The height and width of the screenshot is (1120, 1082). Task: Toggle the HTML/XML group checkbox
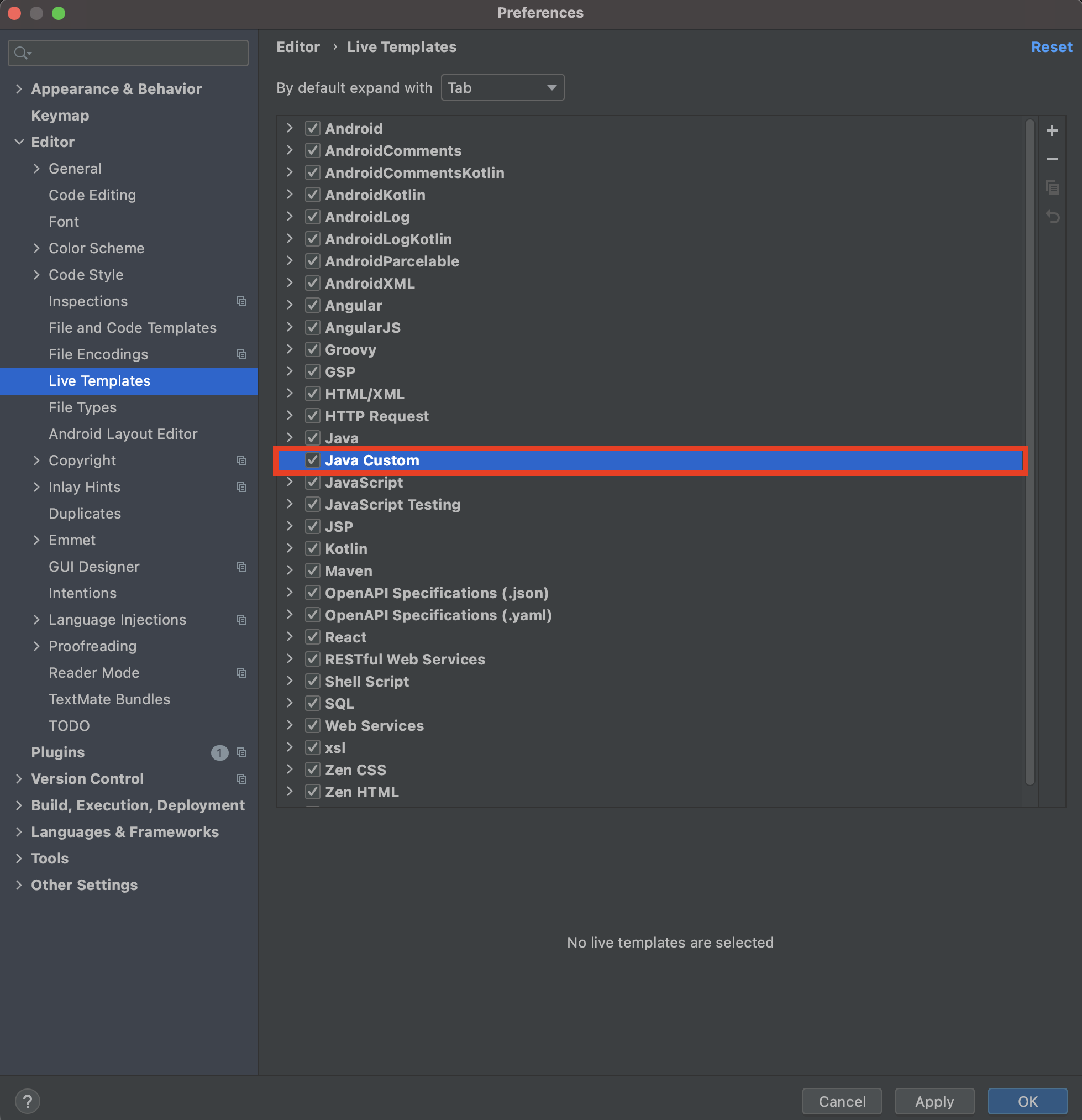312,394
